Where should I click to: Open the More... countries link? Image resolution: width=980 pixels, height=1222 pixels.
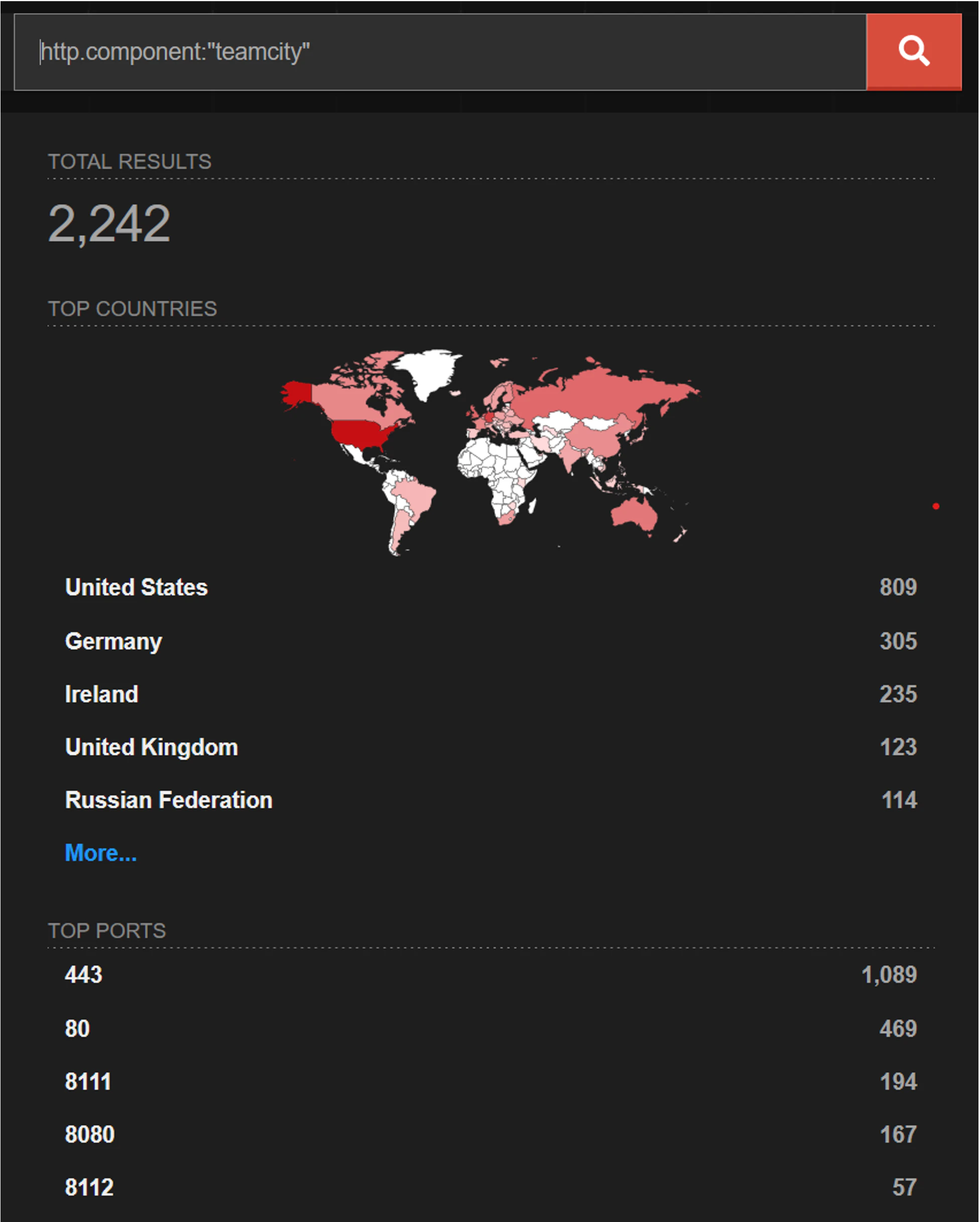[101, 853]
